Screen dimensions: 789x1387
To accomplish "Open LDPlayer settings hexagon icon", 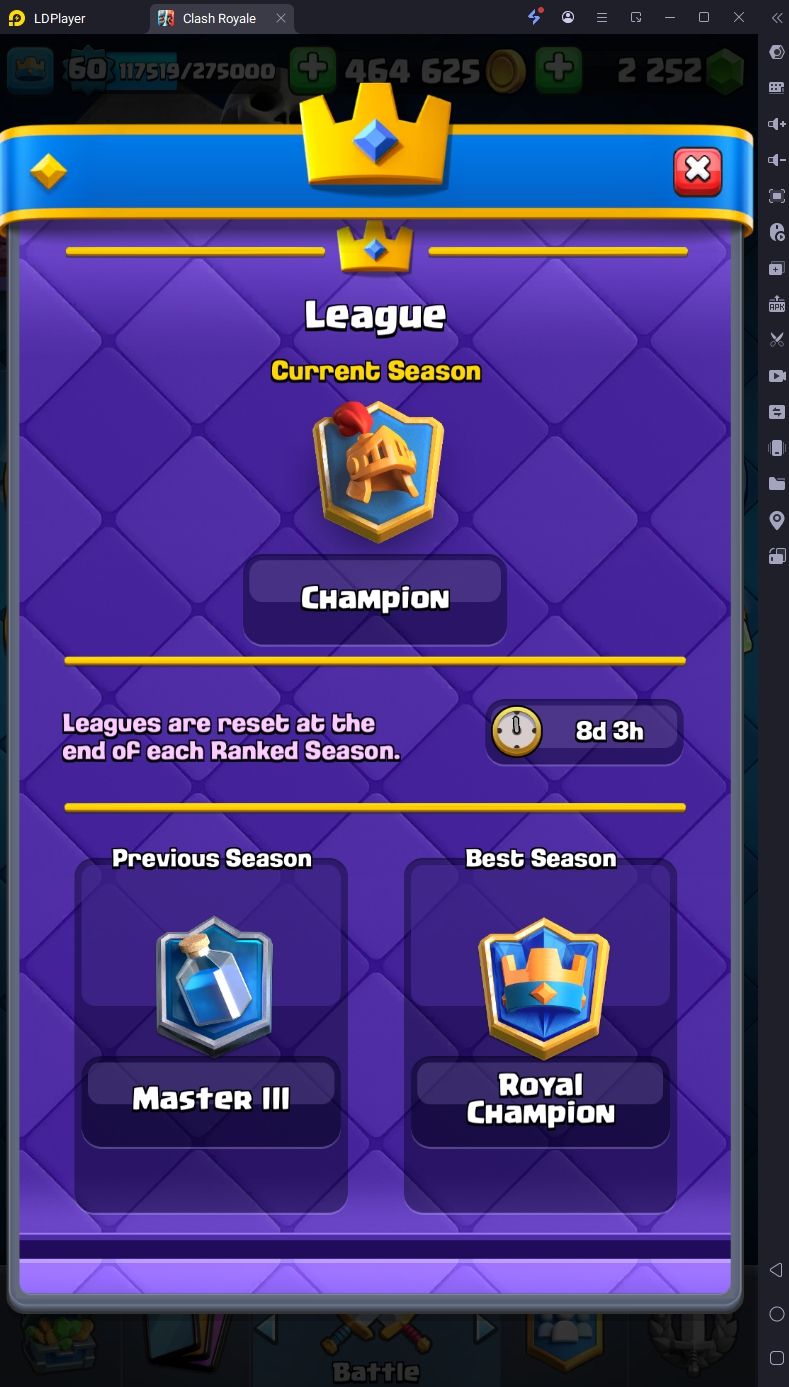I will click(x=776, y=52).
